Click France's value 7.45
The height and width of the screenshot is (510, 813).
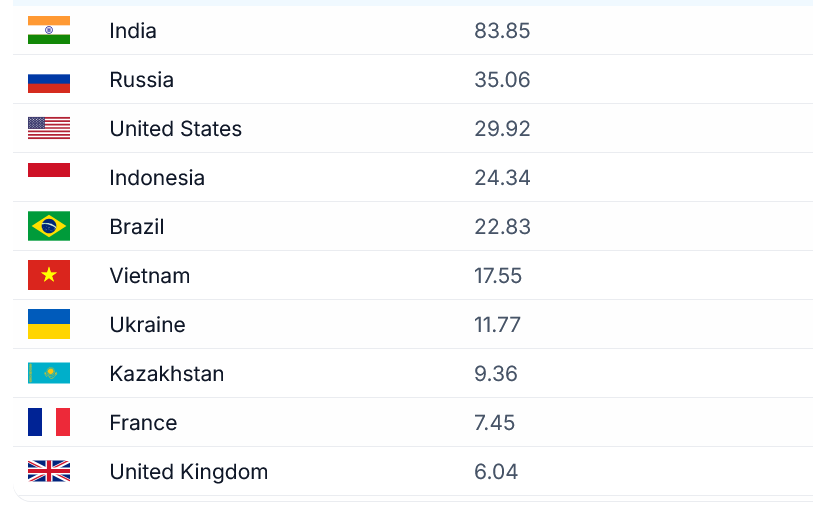495,423
